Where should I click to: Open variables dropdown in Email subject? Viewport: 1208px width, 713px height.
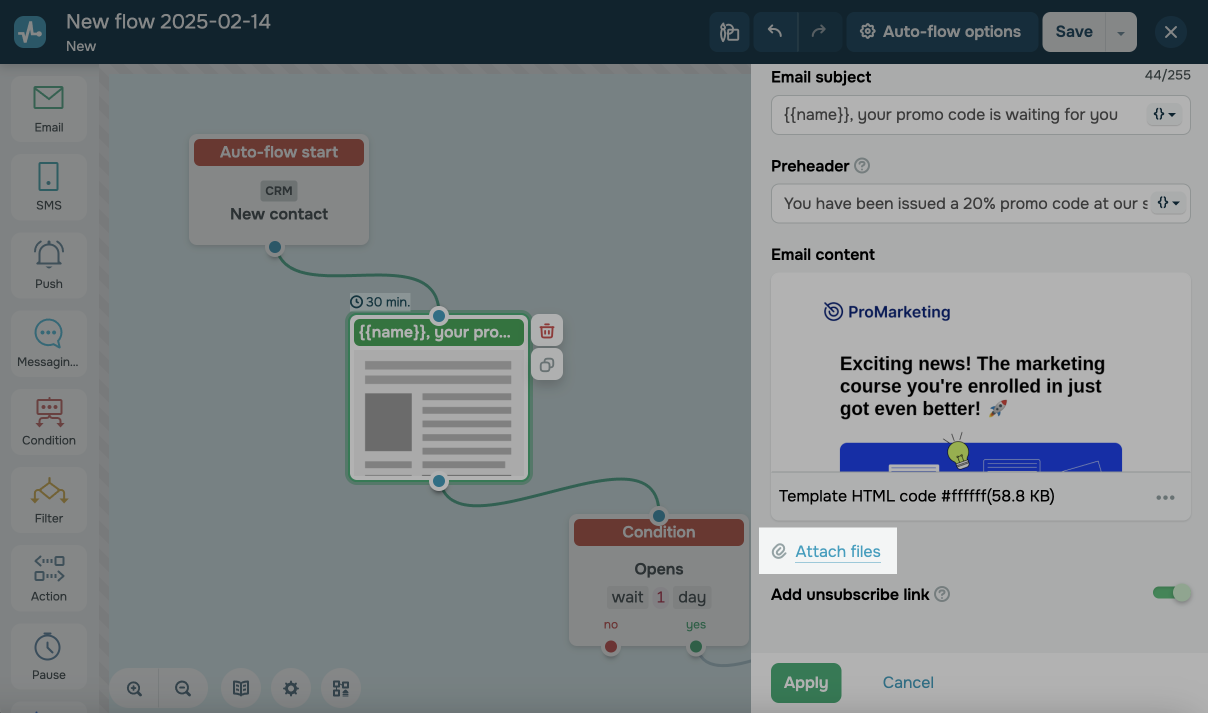(x=1166, y=115)
